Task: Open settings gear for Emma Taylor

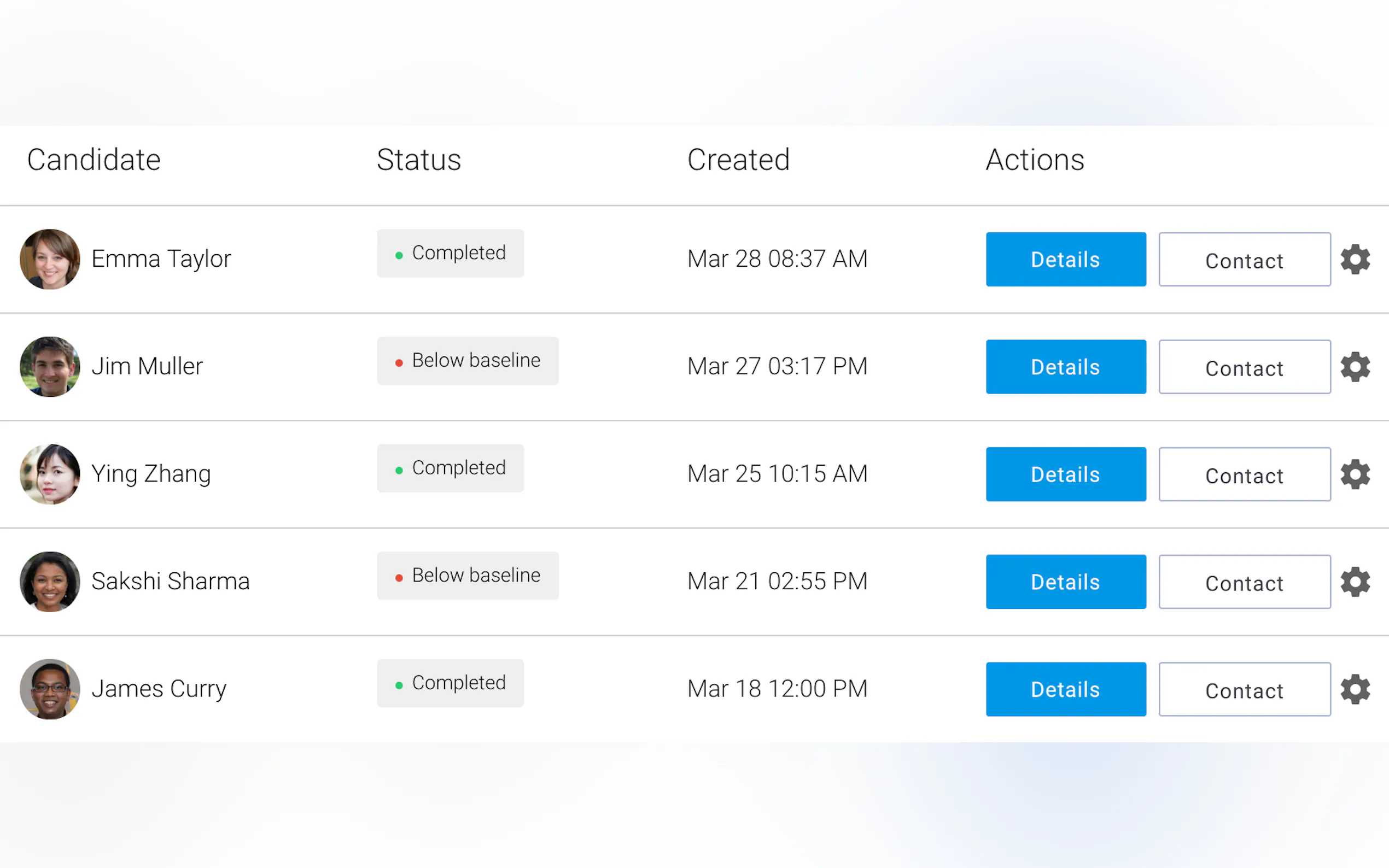Action: click(x=1355, y=260)
